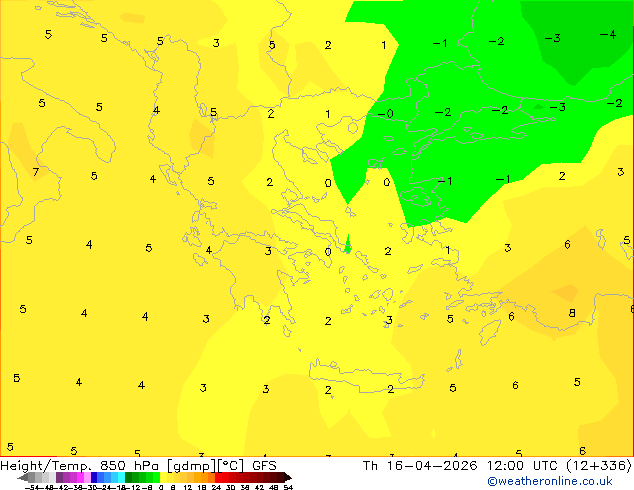Open the weatheronline.co.uk copyright link
Screen dimensions: 634x490
click(549, 481)
